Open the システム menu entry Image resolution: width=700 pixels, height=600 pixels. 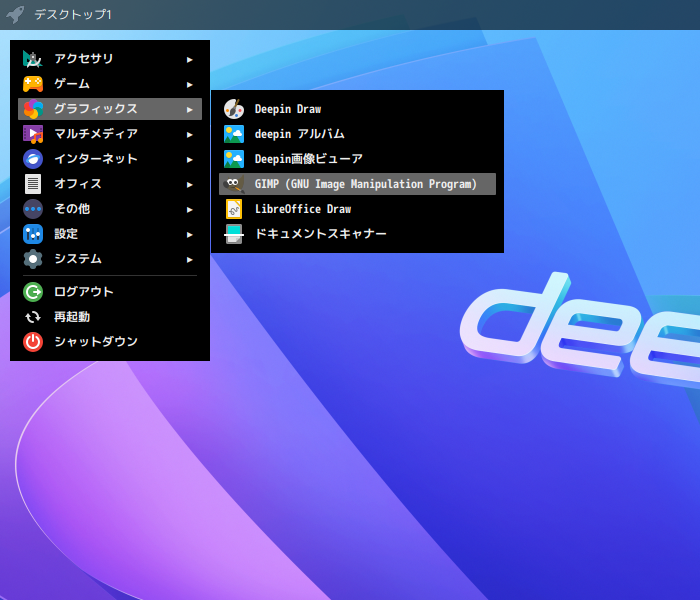(110, 259)
